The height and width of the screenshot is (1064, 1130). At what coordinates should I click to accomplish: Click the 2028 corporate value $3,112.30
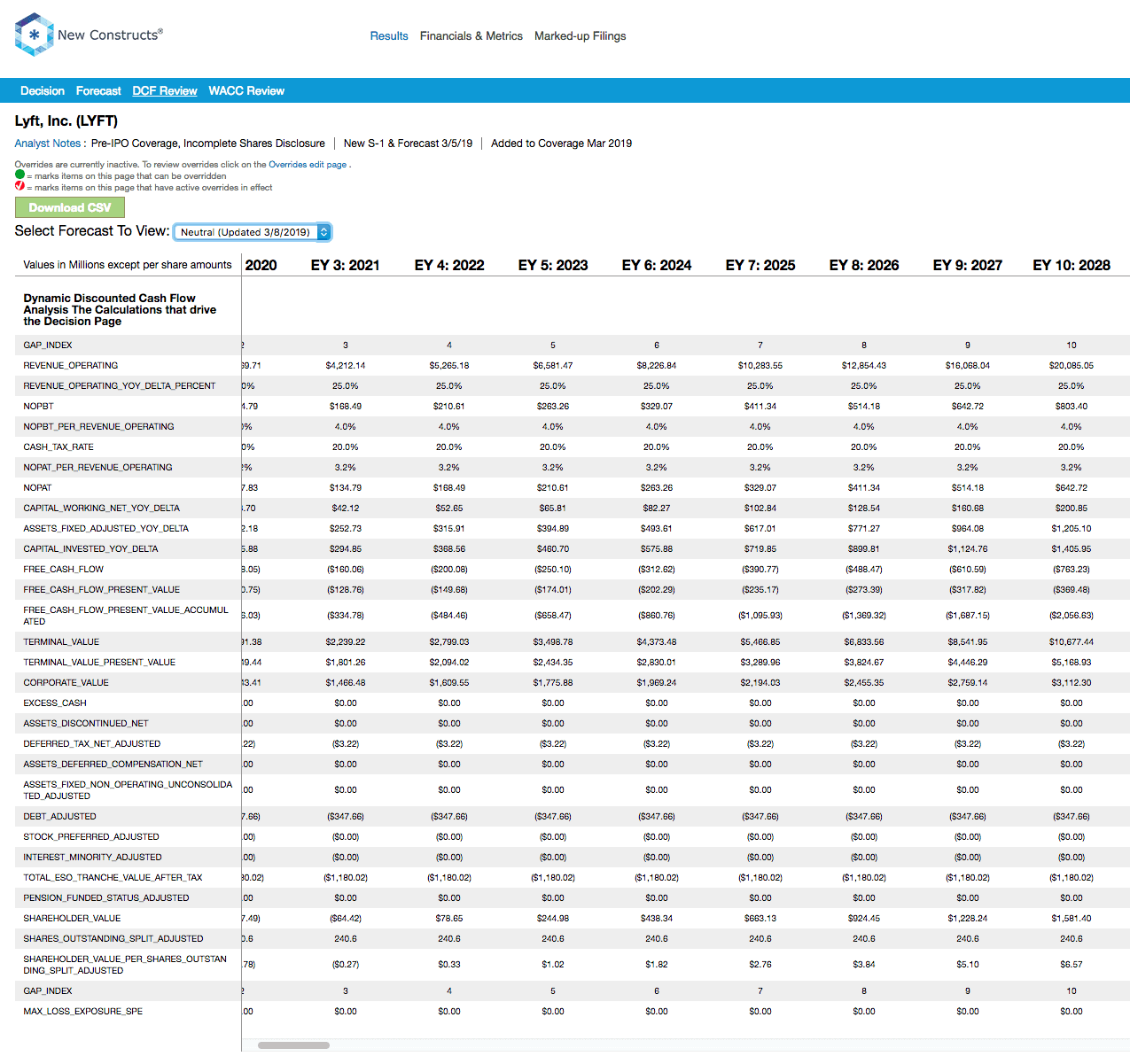(x=1072, y=683)
